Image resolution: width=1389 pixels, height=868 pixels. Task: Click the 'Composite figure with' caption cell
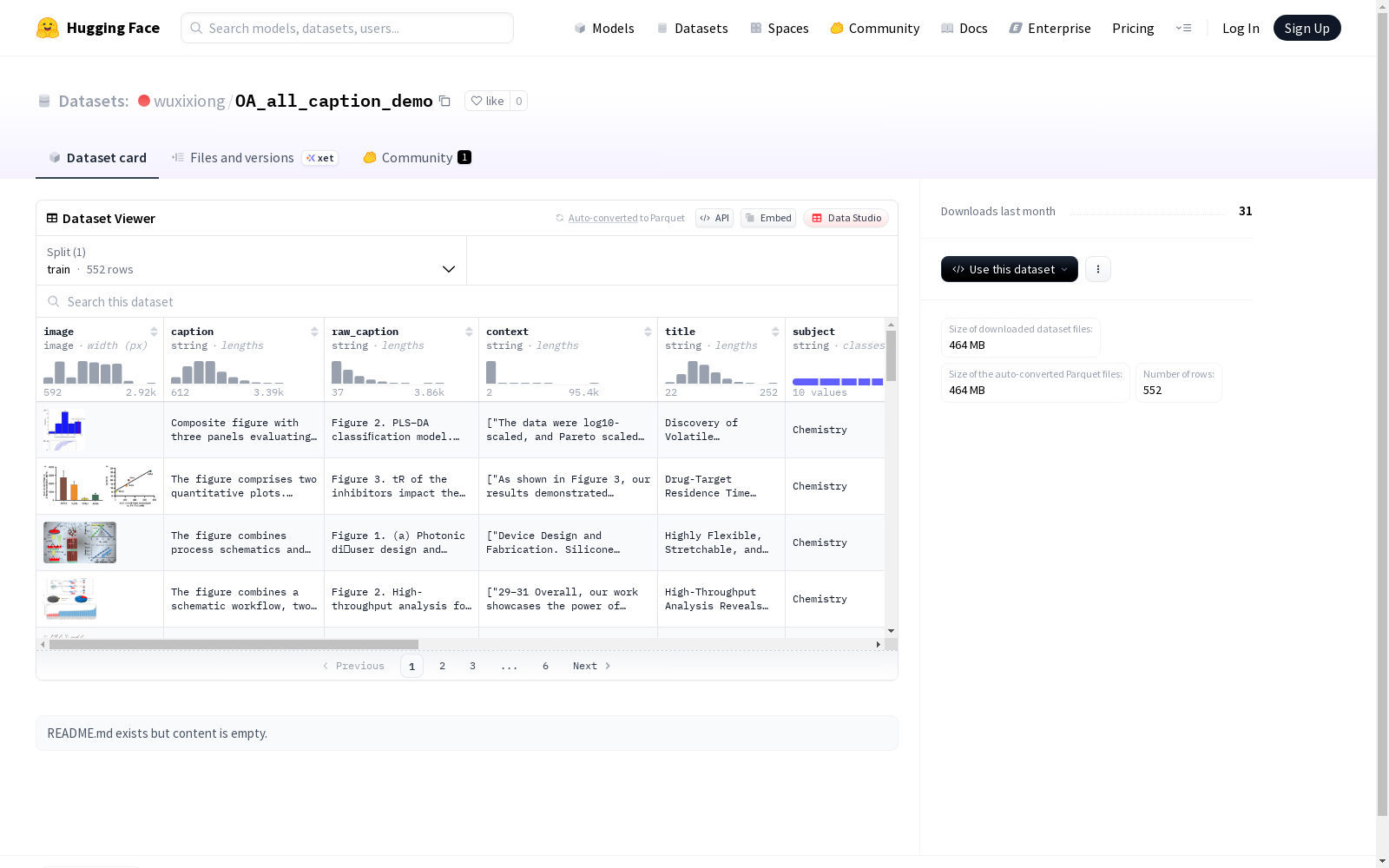pos(244,430)
